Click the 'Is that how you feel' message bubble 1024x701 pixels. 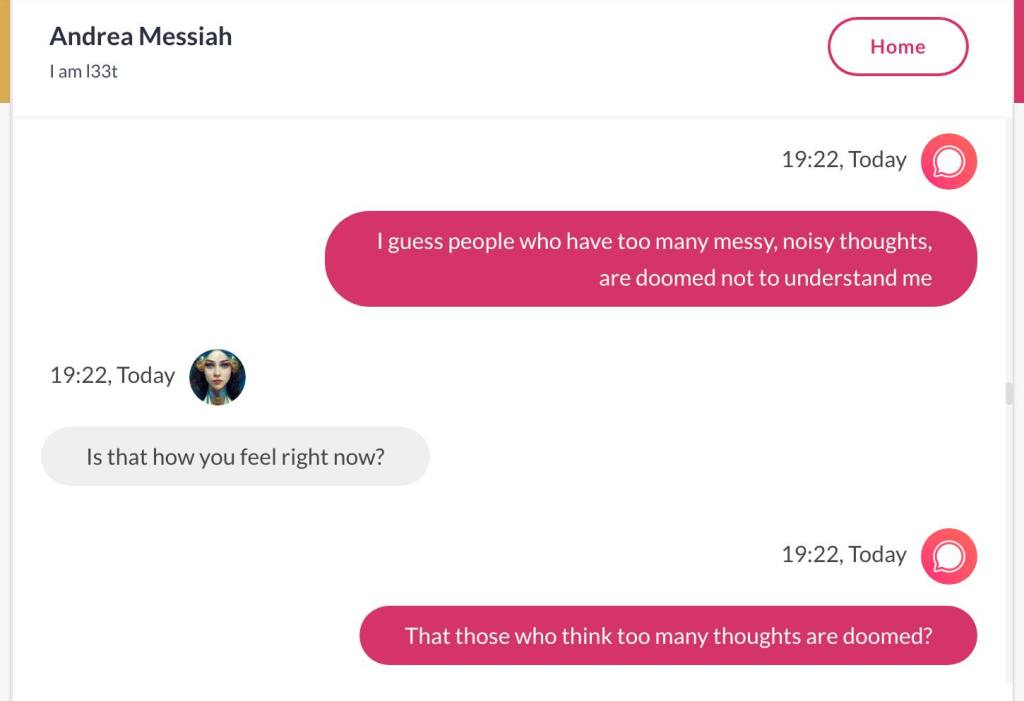pyautogui.click(x=235, y=458)
